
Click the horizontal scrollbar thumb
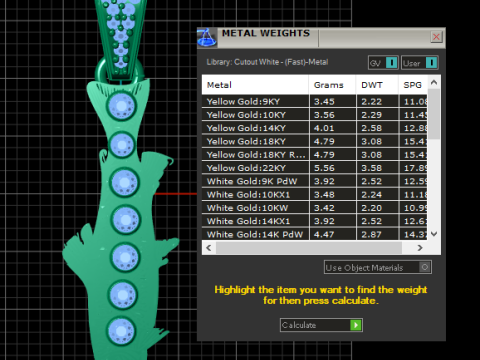(309, 248)
